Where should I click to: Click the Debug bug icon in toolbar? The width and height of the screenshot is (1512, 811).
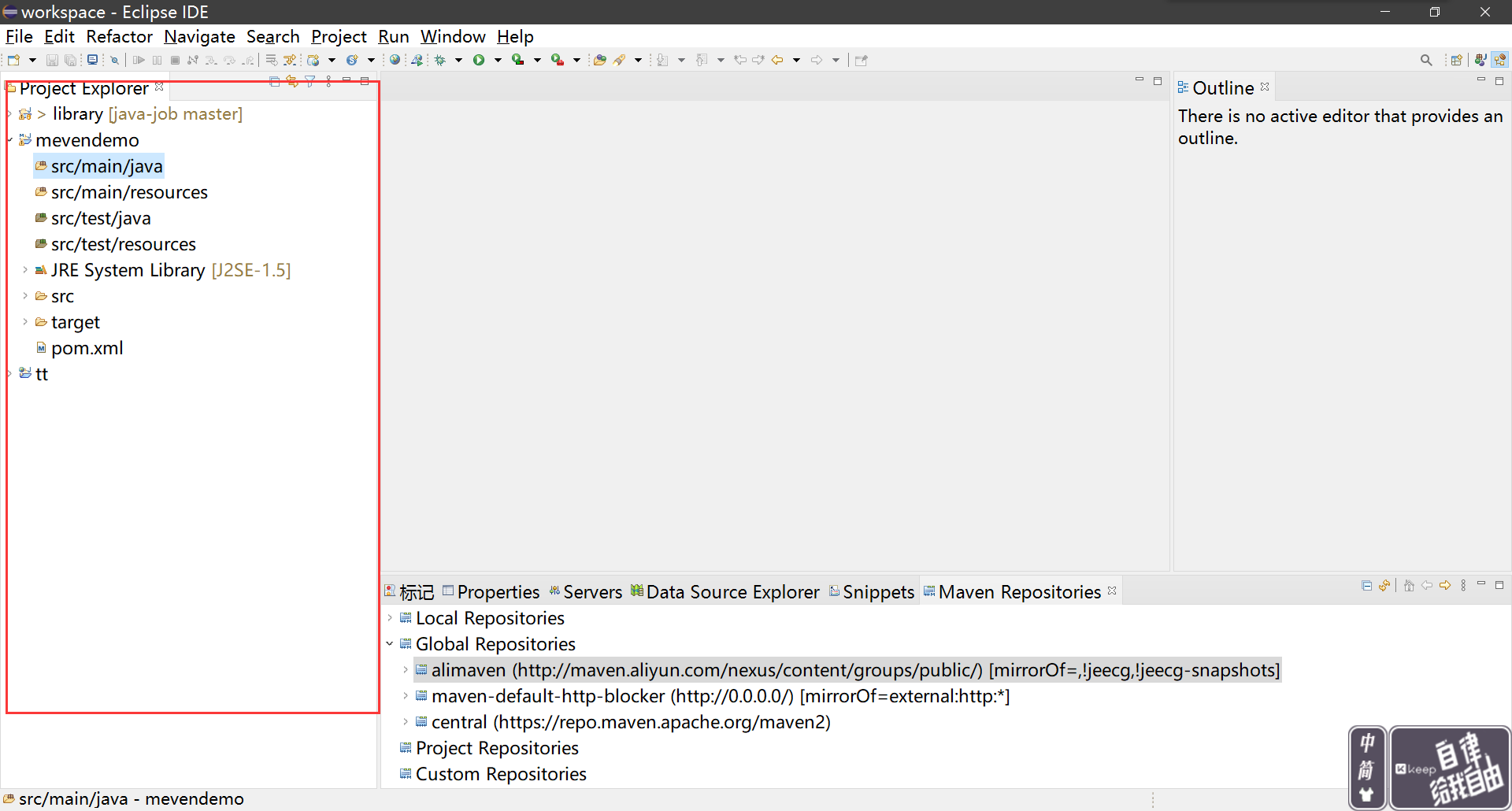pyautogui.click(x=440, y=60)
